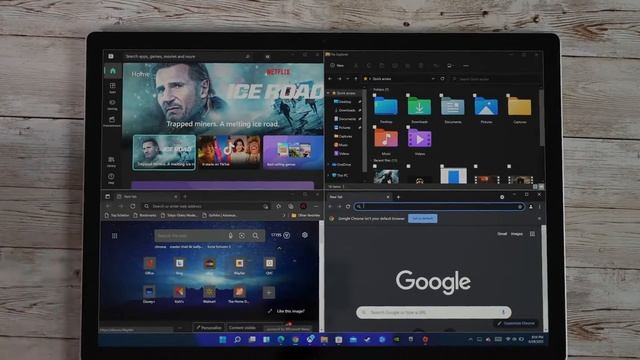Open address bar history dropdown in File Explorer
The width and height of the screenshot is (640, 360).
(433, 79)
